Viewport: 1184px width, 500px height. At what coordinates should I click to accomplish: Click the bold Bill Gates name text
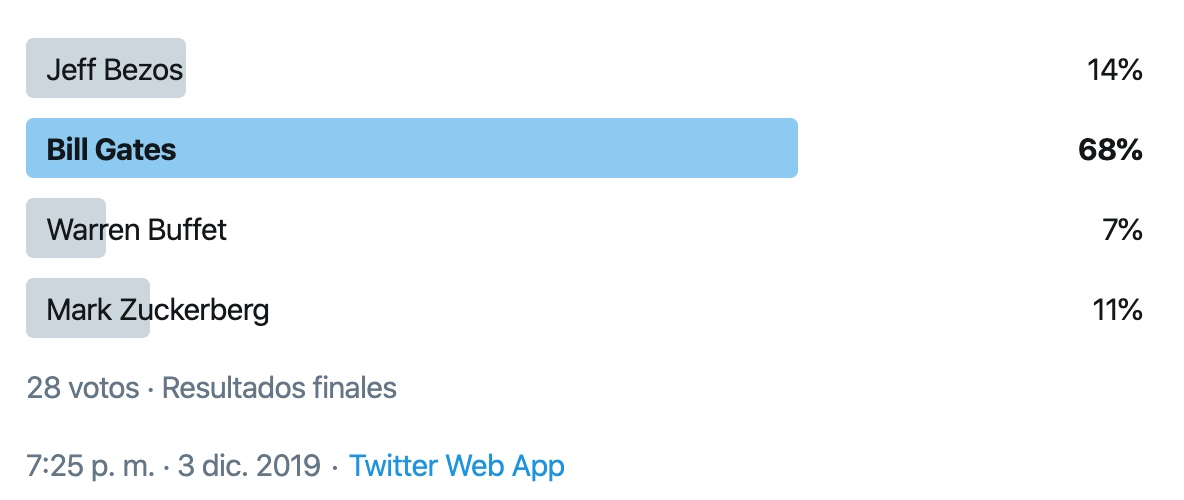click(111, 150)
